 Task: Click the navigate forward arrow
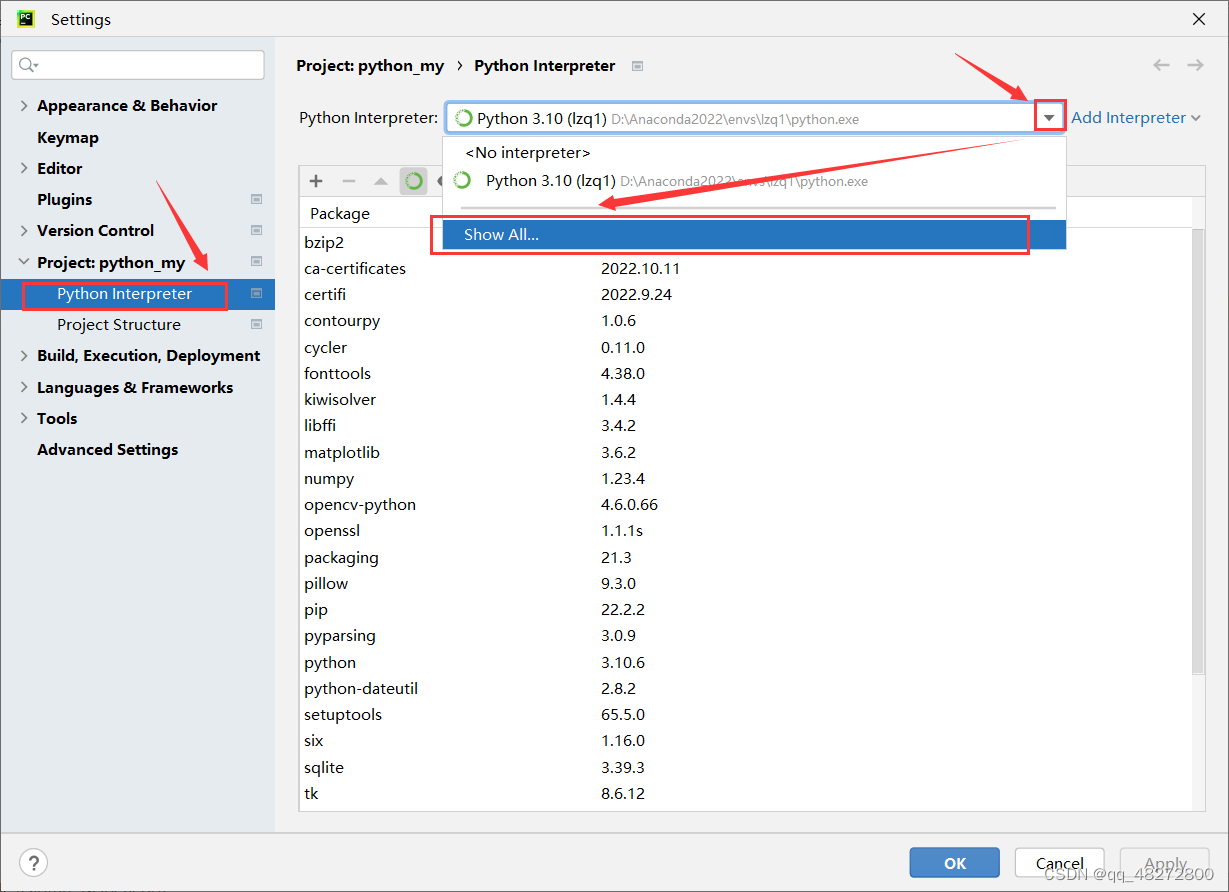click(x=1195, y=65)
